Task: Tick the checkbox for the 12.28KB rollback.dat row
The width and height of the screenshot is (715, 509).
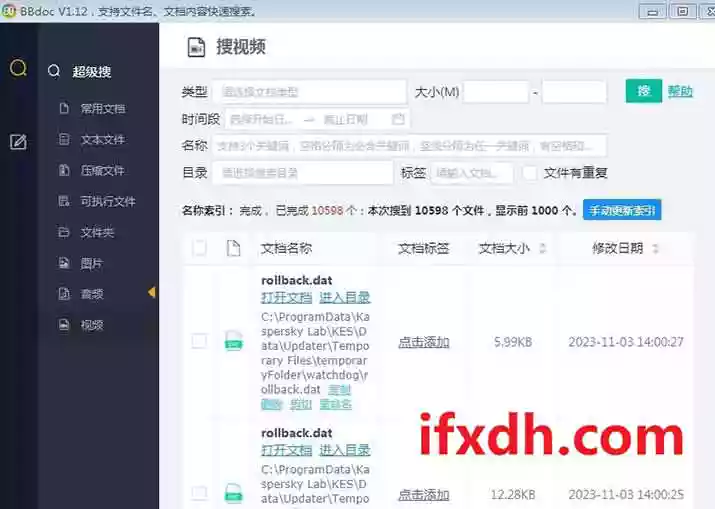Action: pyautogui.click(x=199, y=493)
